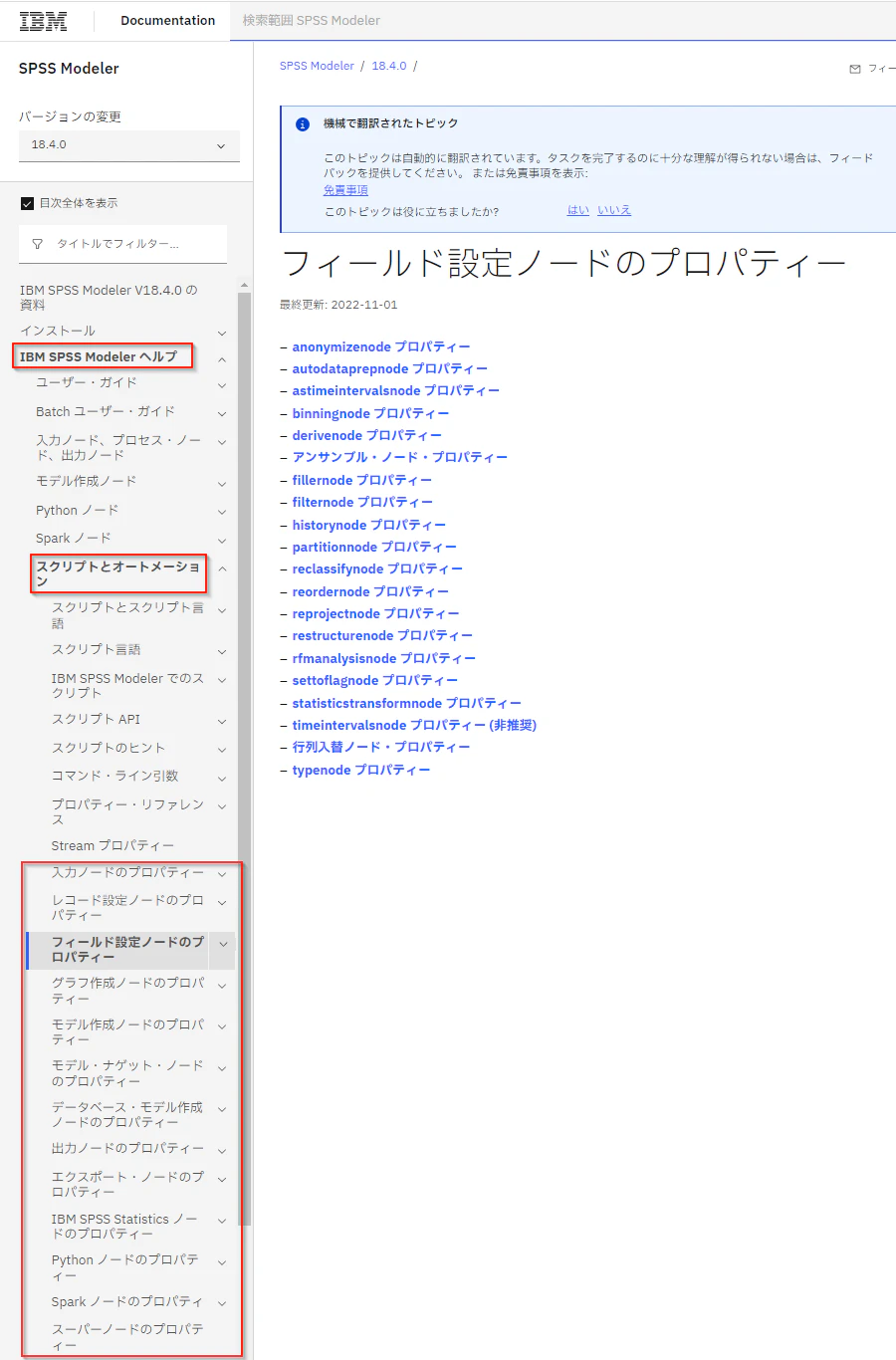Expand the インストール section
This screenshot has width=896, height=1360.
[x=222, y=332]
